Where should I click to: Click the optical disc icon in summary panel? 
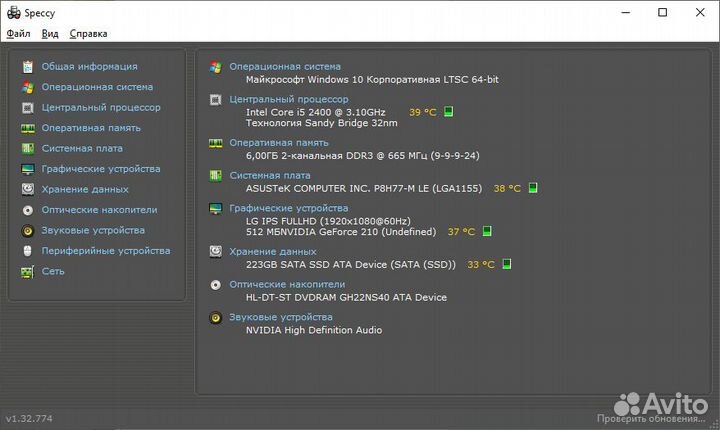[x=215, y=285]
